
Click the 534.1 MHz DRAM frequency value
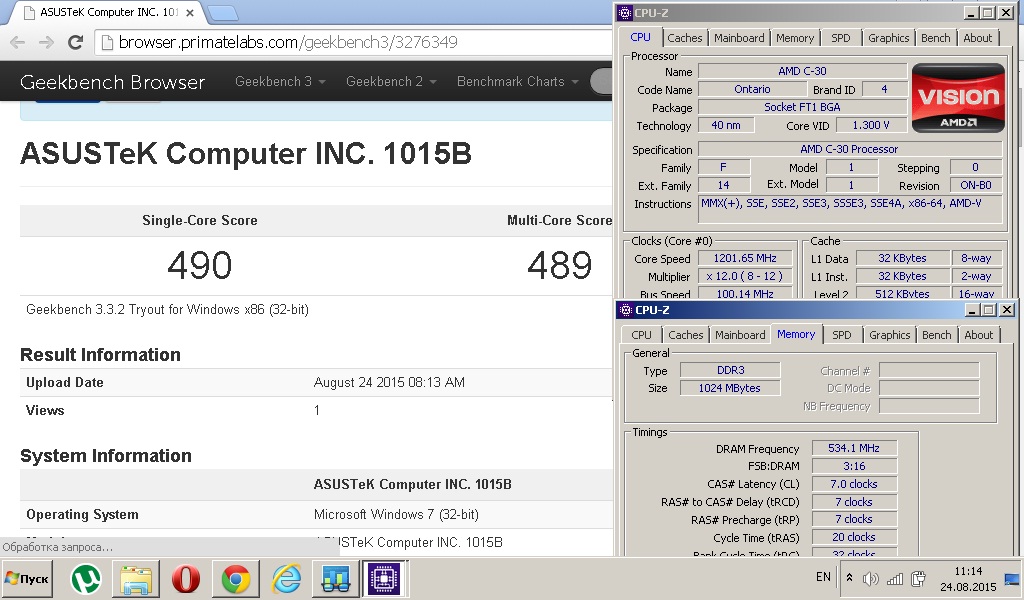coord(854,449)
